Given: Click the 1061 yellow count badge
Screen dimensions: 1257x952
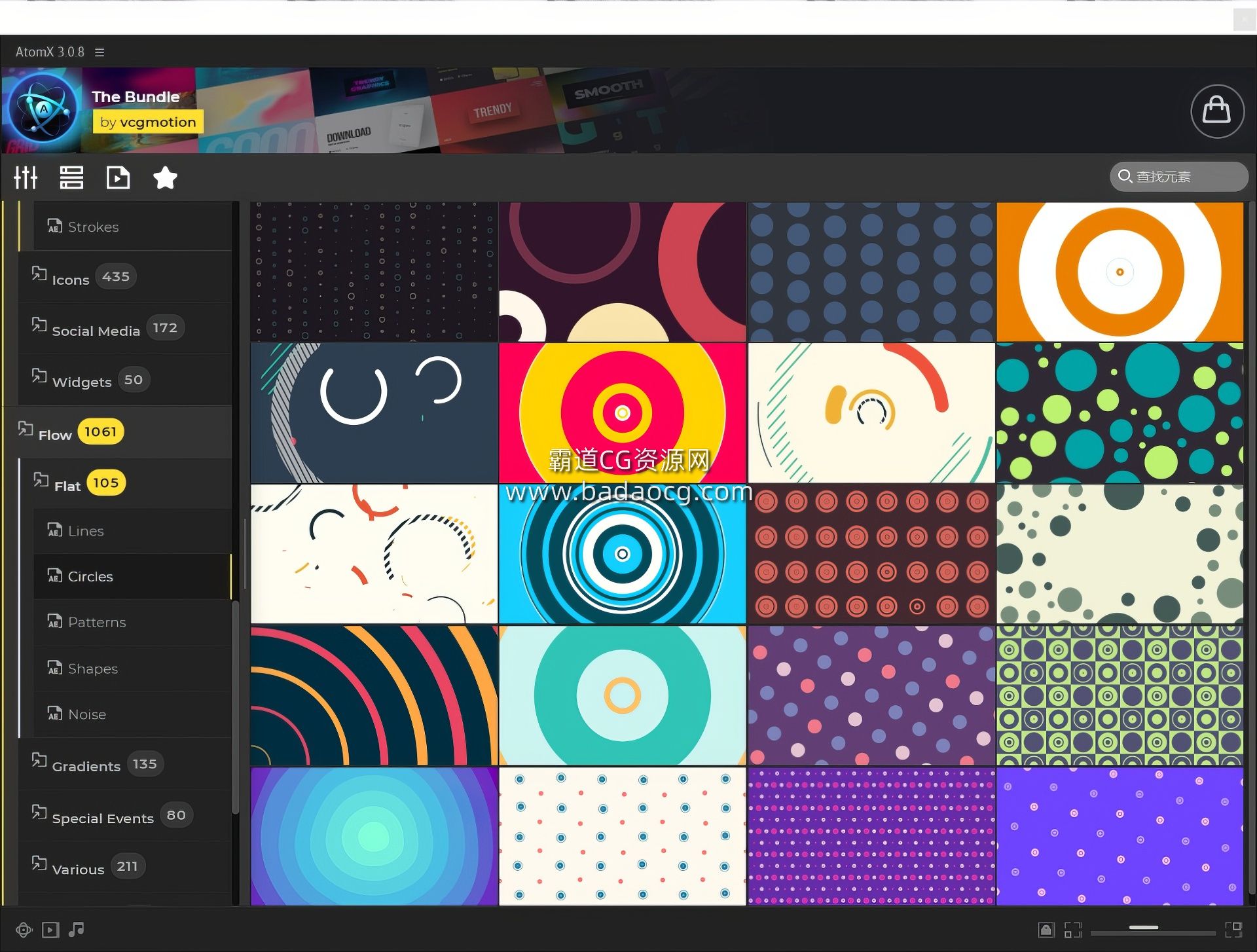Looking at the screenshot, I should [x=101, y=431].
